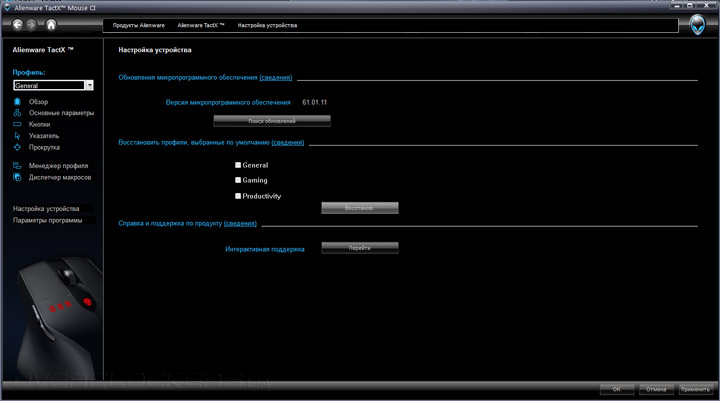This screenshot has width=720, height=401.
Task: Click the Alienware TactX sidebar heading
Action: (x=43, y=50)
